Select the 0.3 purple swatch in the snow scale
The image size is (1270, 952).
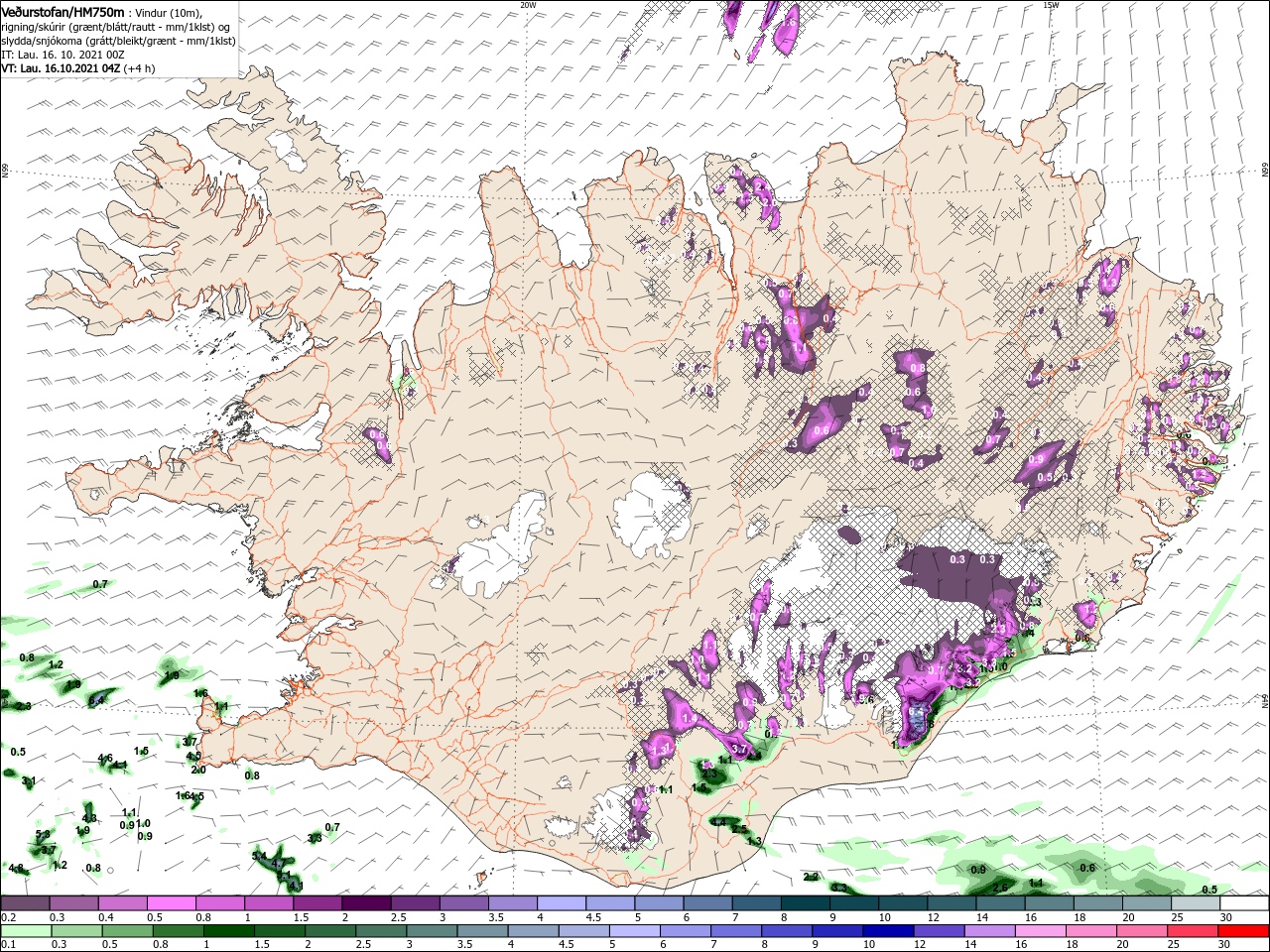coord(73,903)
